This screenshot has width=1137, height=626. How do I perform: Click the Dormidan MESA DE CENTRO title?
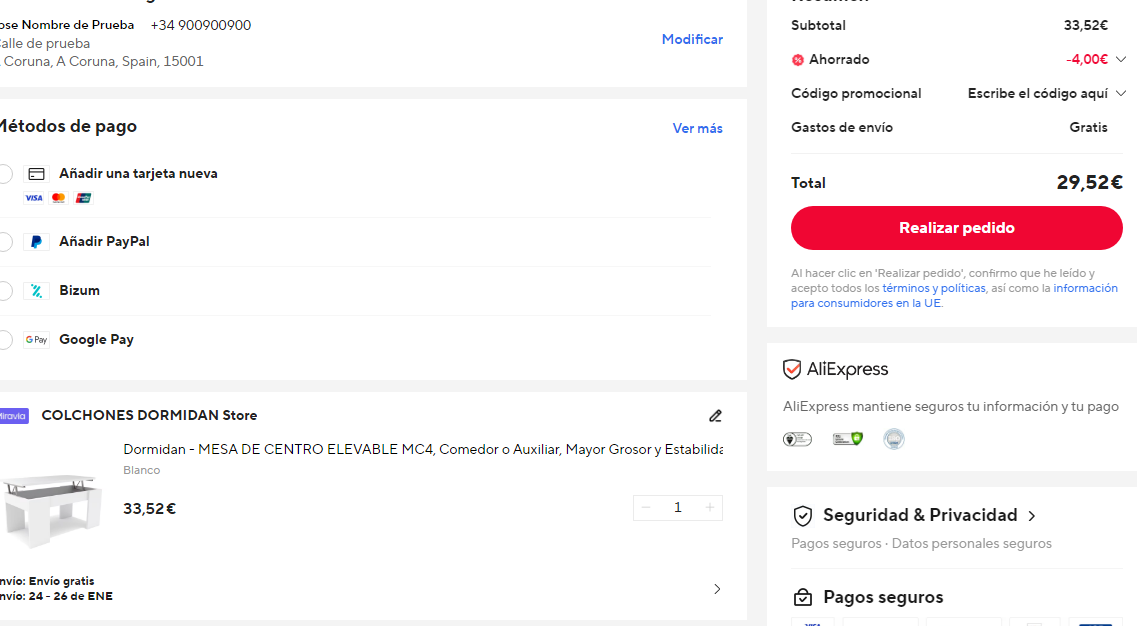423,450
